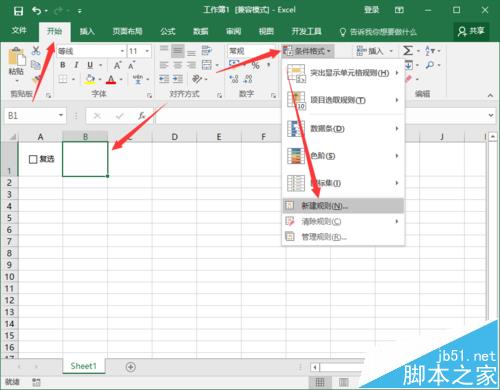The image size is (500, 390).
Task: Open the 文件 tab
Action: tap(19, 31)
